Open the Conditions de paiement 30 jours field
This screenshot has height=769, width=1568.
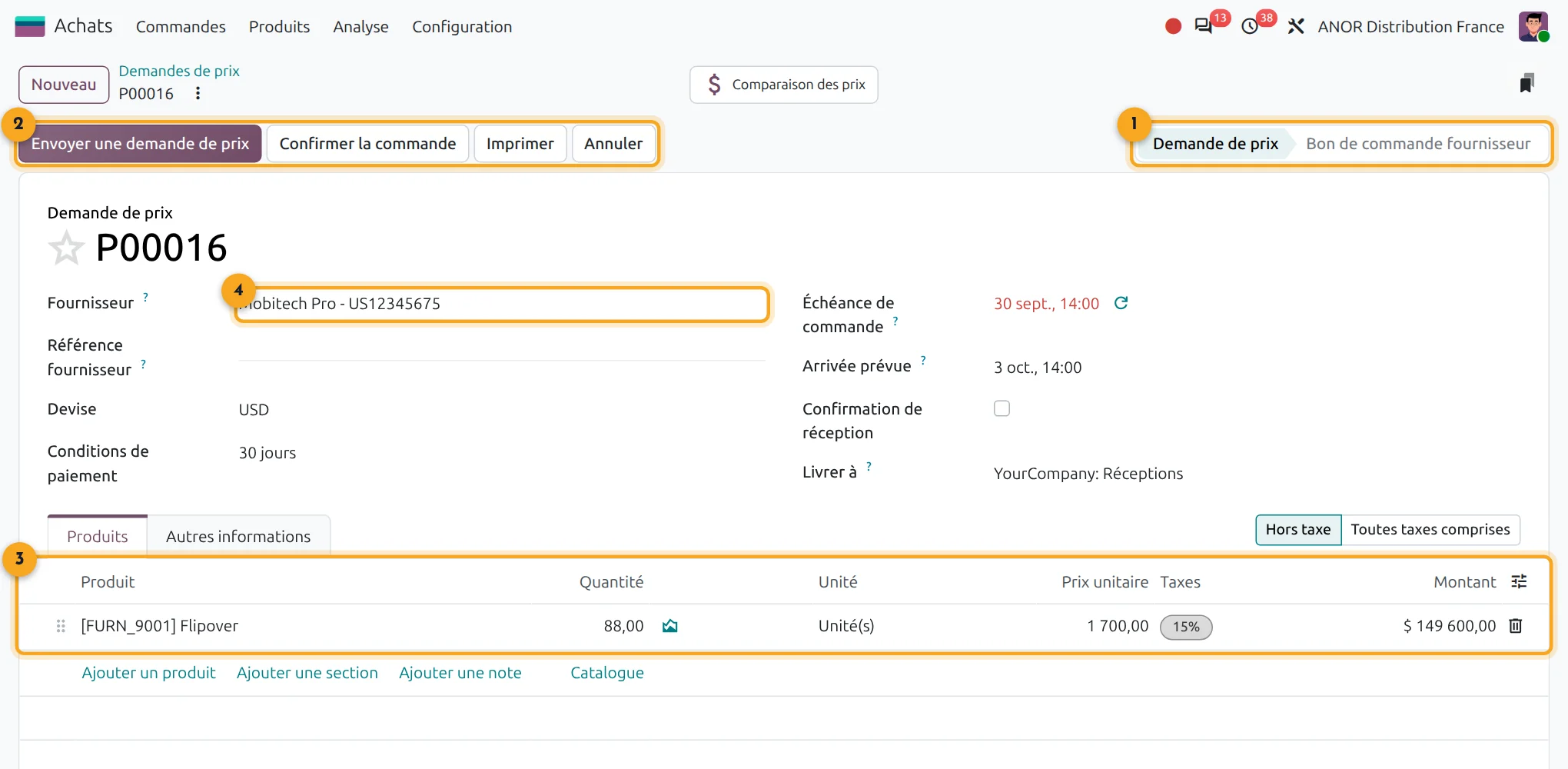click(x=501, y=453)
